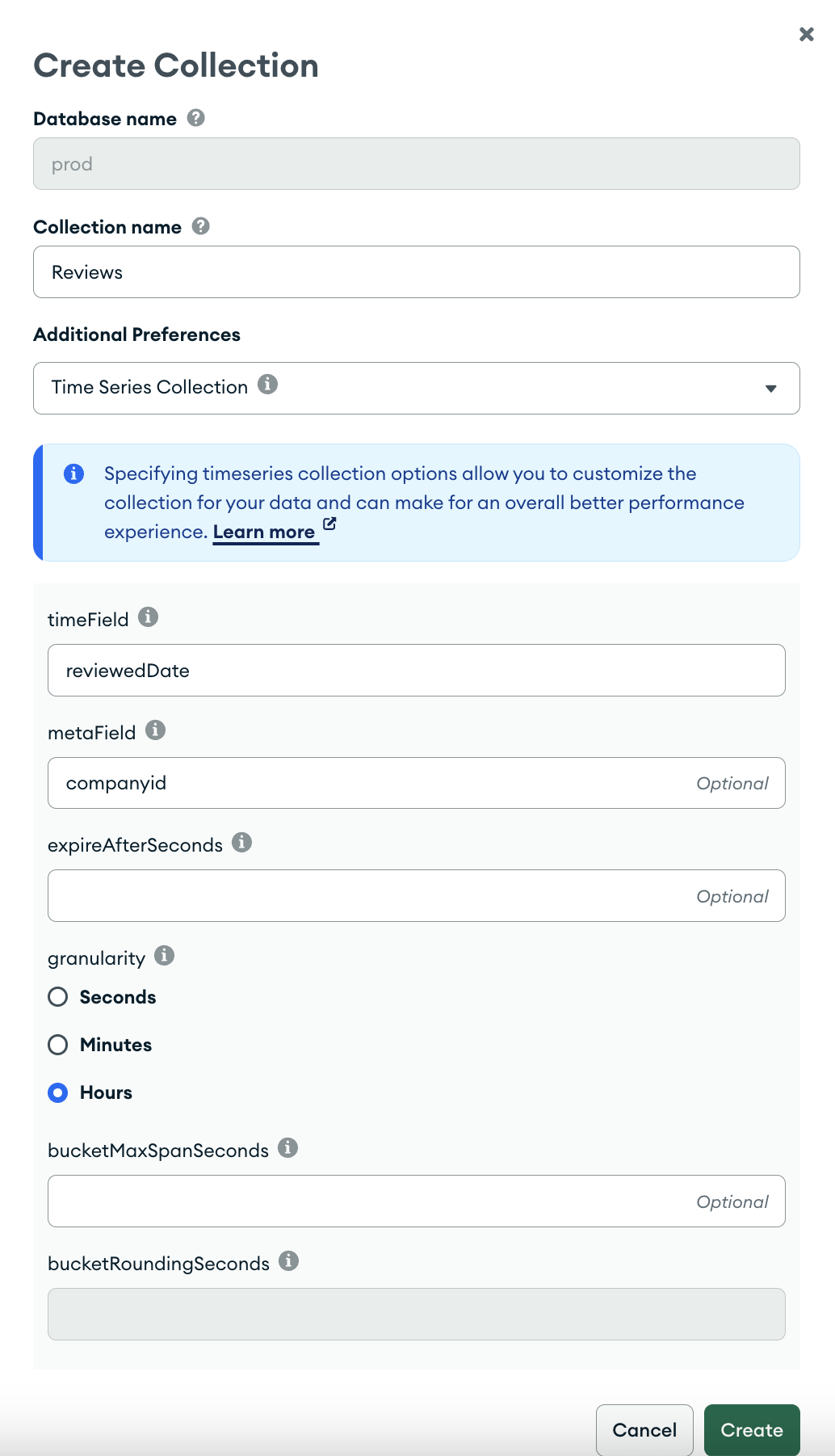Click the Create button
Viewport: 835px width, 1456px height.
pyautogui.click(x=751, y=1429)
